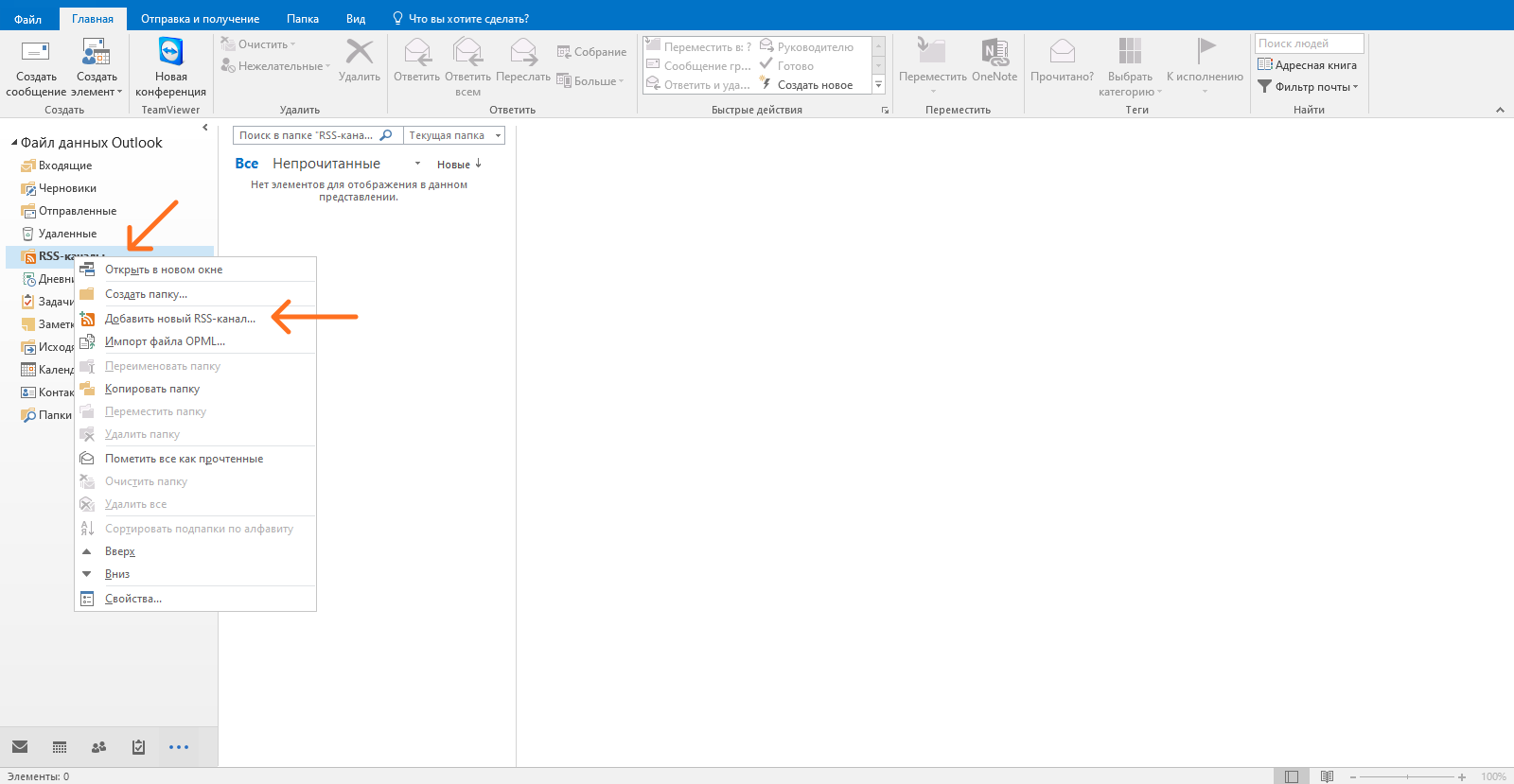Viewport: 1514px width, 784px height.
Task: Click the Что вы хотите сделать search box
Action: click(x=461, y=19)
